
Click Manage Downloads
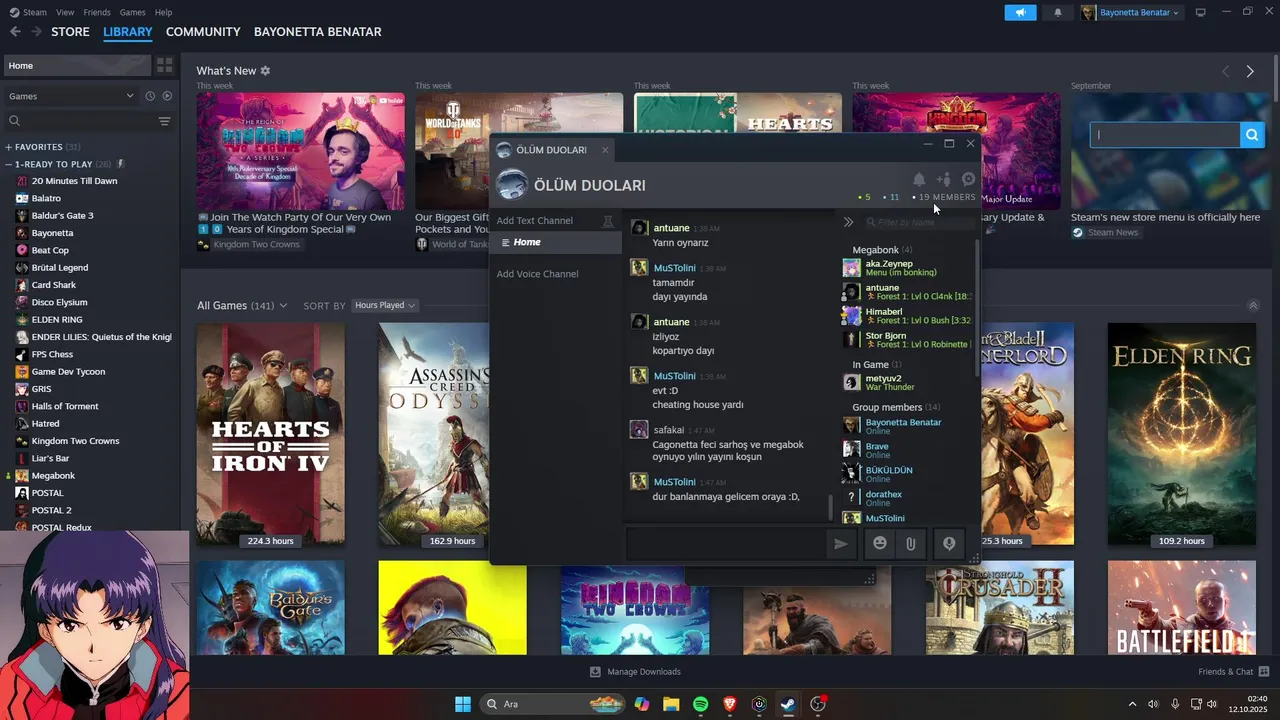(x=635, y=671)
